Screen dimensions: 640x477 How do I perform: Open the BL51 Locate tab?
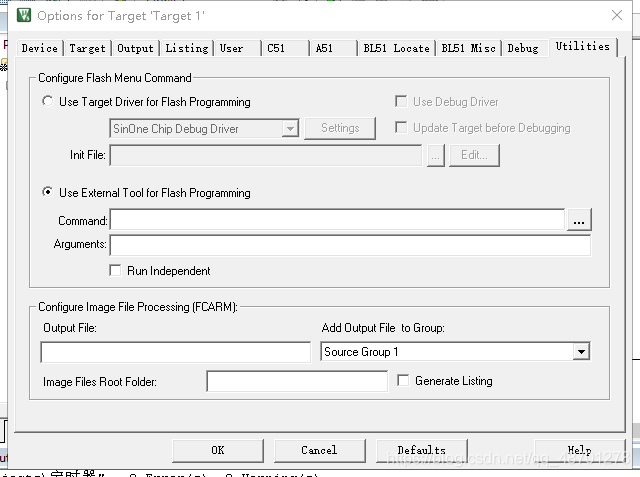tap(396, 48)
